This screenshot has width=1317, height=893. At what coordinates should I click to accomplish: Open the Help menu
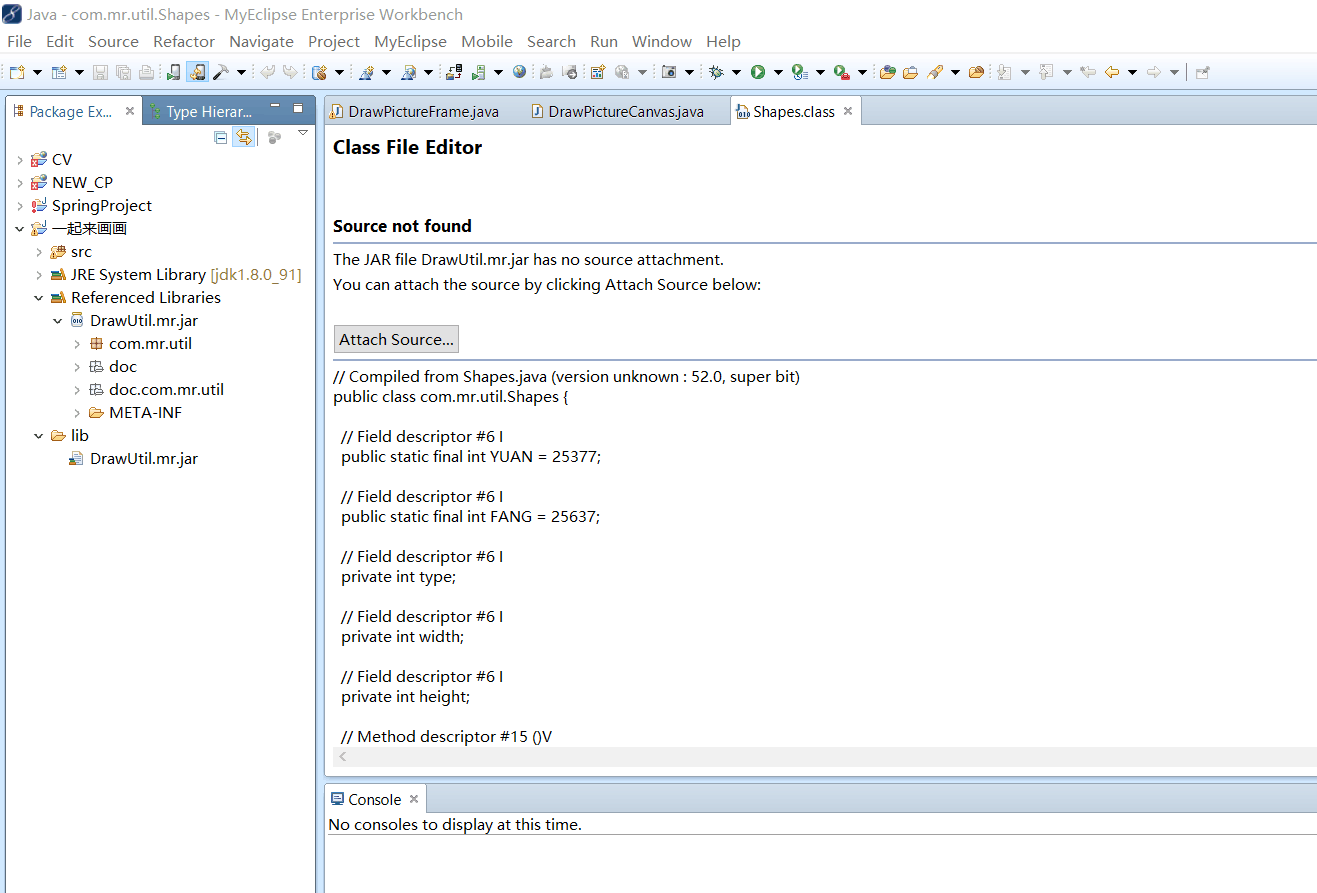tap(723, 41)
